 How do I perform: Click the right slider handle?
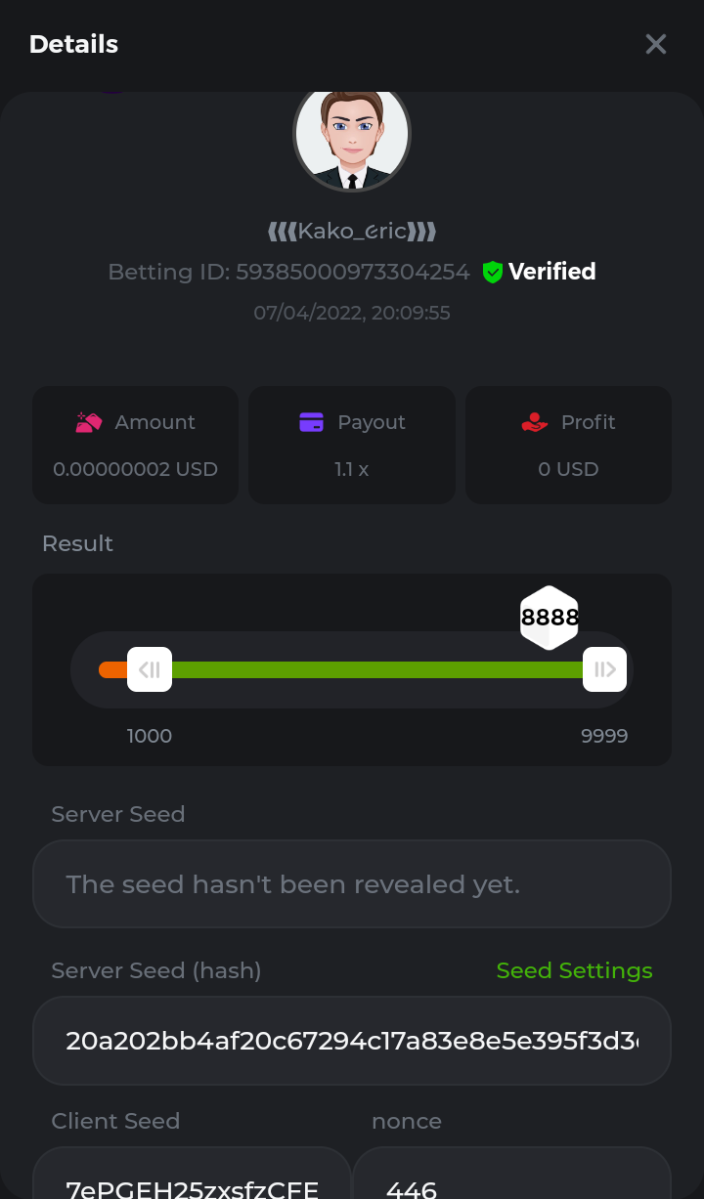click(605, 669)
